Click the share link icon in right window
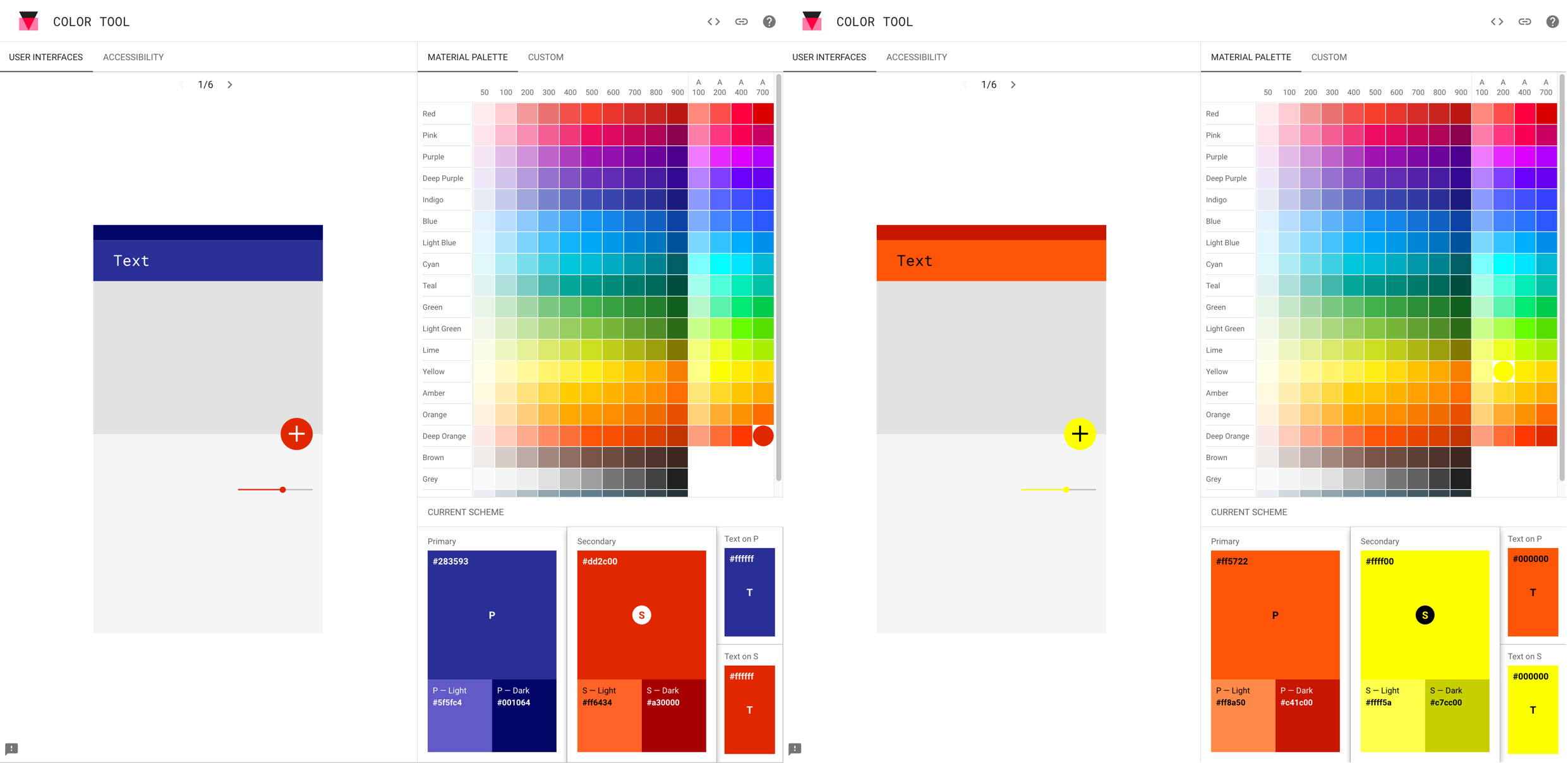Image resolution: width=1568 pixels, height=763 pixels. pos(1525,21)
